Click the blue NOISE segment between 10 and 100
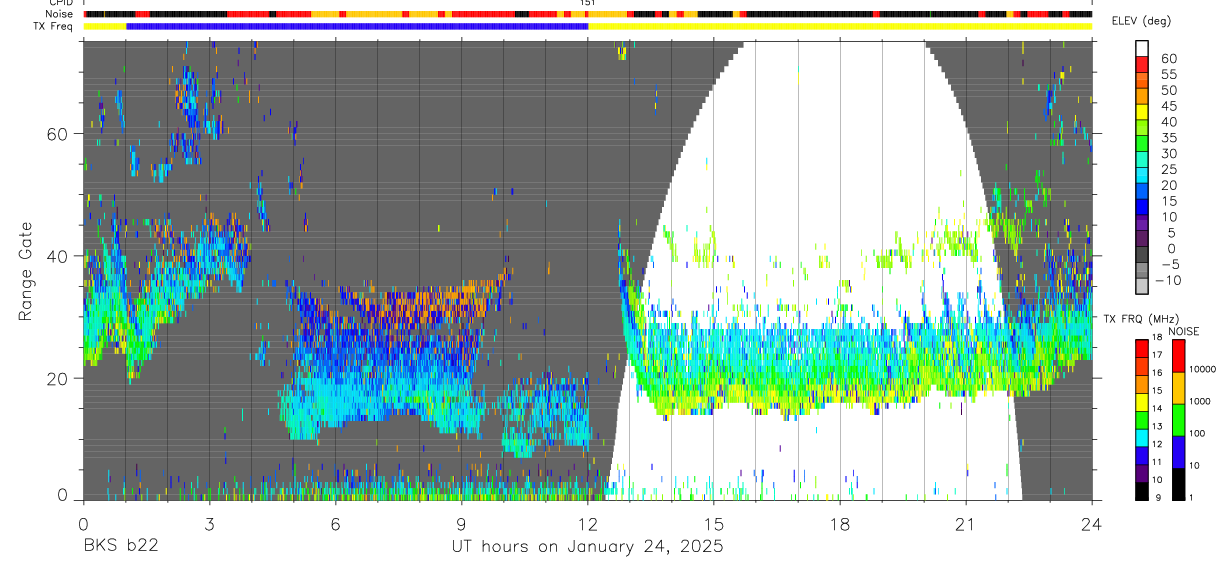This screenshot has width=1228, height=567. 1178,451
